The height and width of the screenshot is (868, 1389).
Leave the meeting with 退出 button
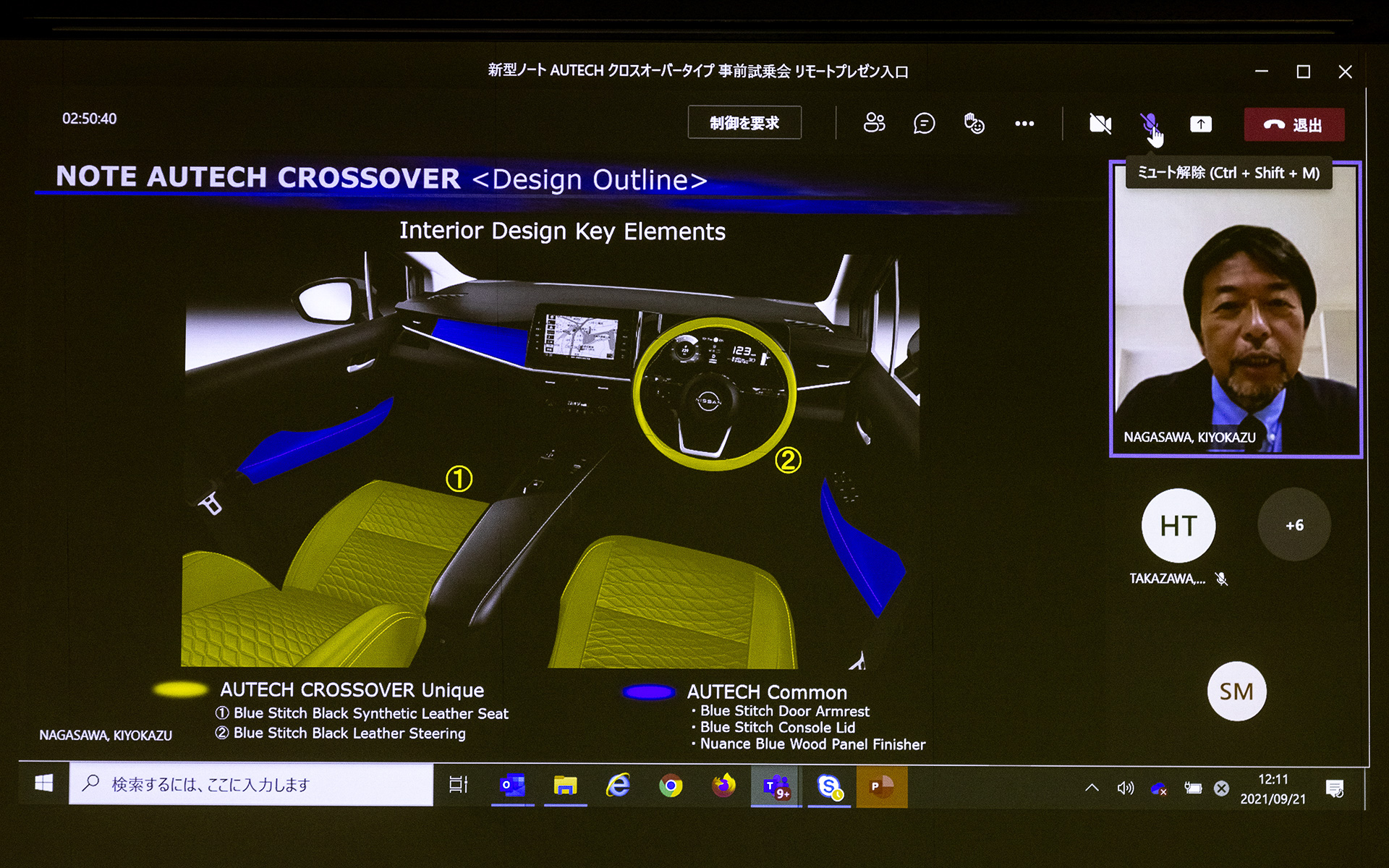click(x=1294, y=124)
